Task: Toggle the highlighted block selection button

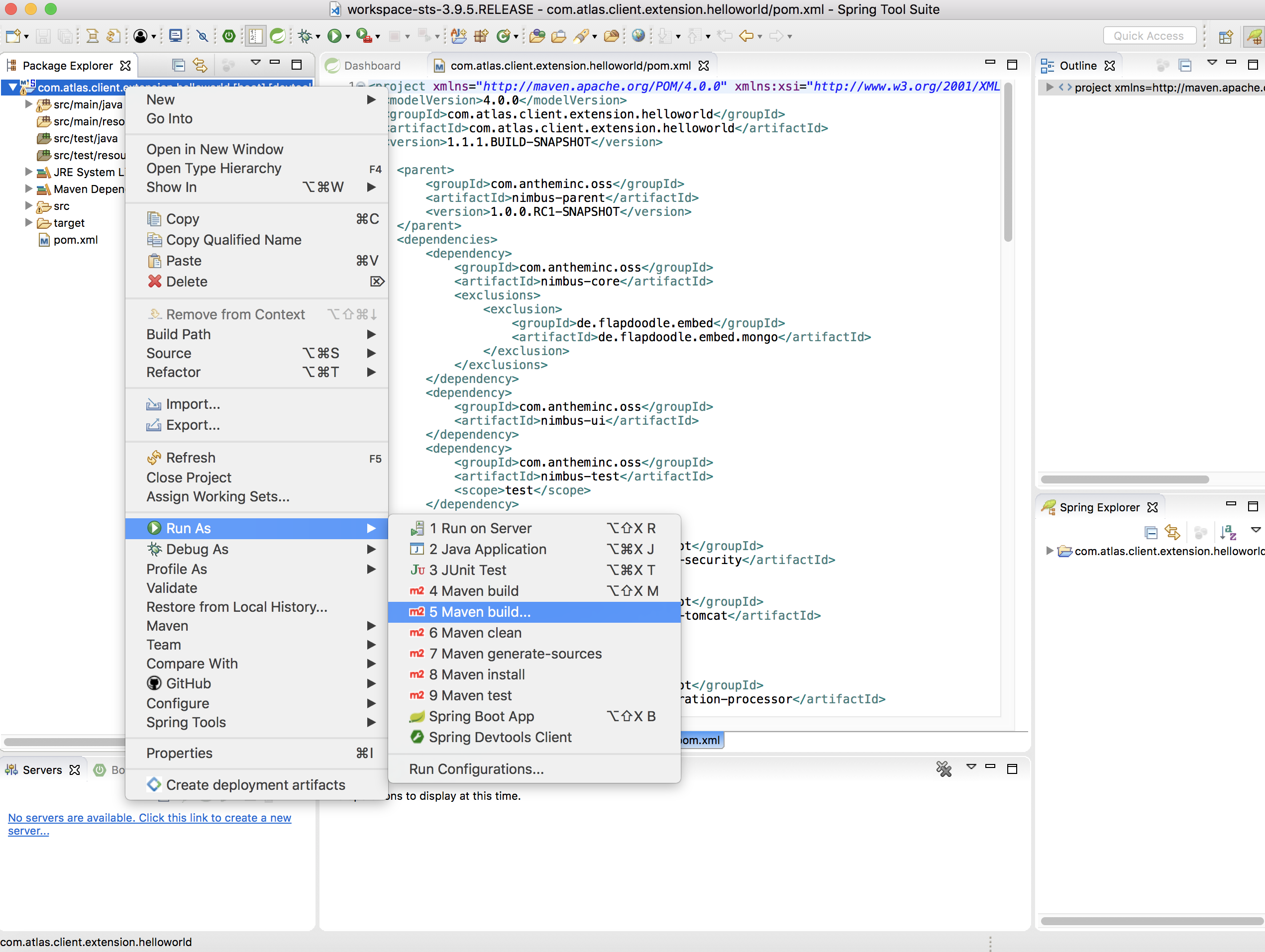Action: [x=255, y=36]
